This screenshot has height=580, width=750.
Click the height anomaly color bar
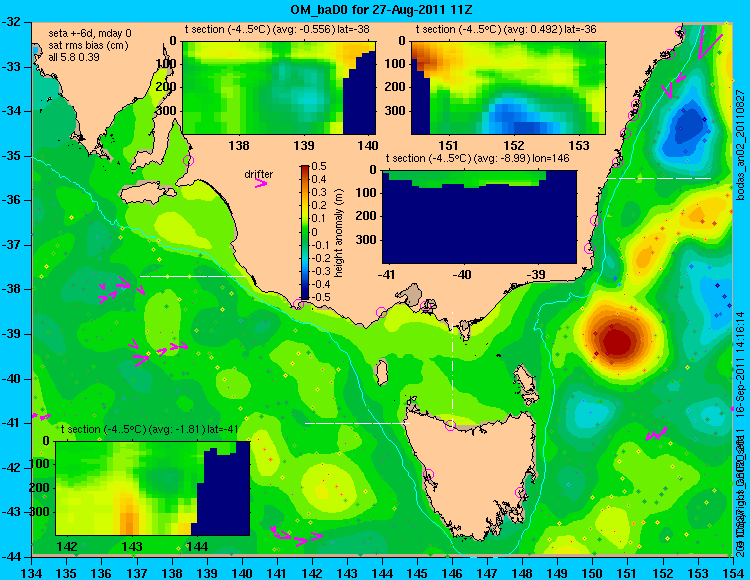coord(305,232)
